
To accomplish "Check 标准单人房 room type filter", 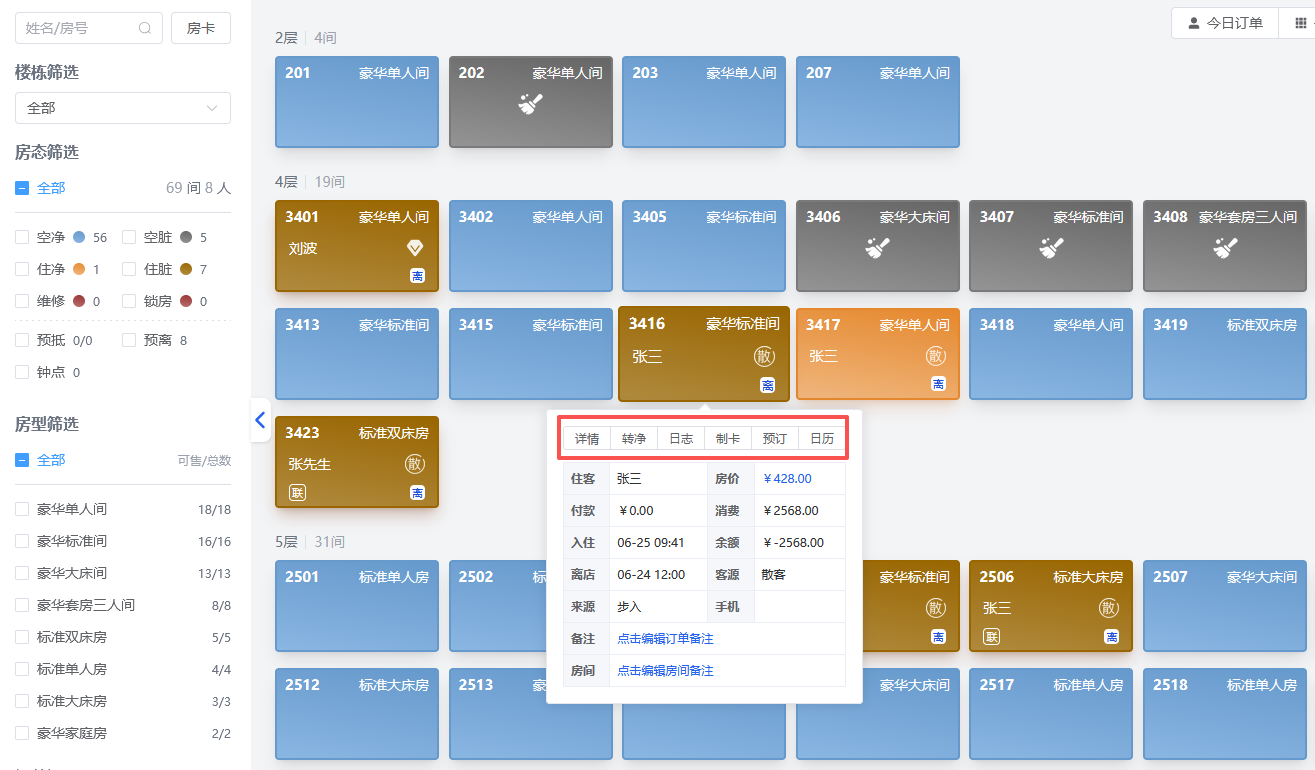I will point(22,669).
